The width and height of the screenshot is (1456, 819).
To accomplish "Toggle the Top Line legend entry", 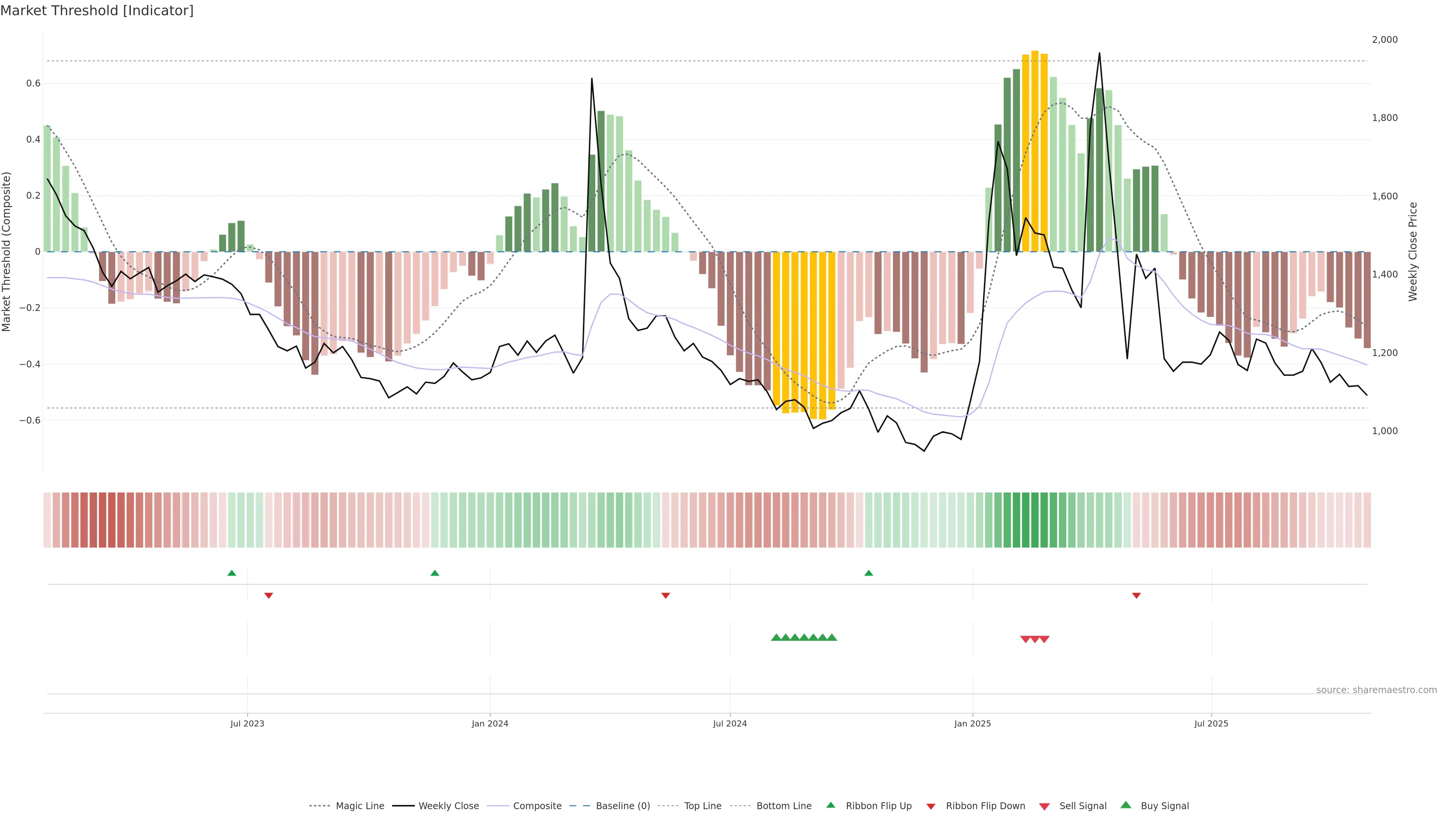I will [x=703, y=806].
